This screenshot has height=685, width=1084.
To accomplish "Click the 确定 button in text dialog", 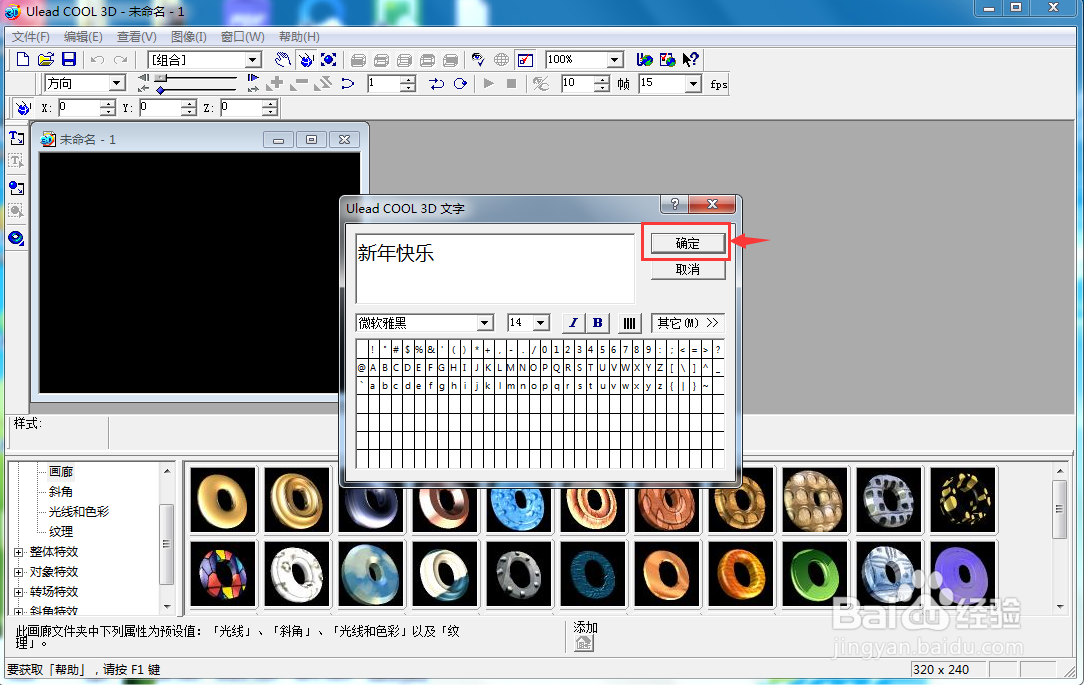I will click(x=687, y=243).
